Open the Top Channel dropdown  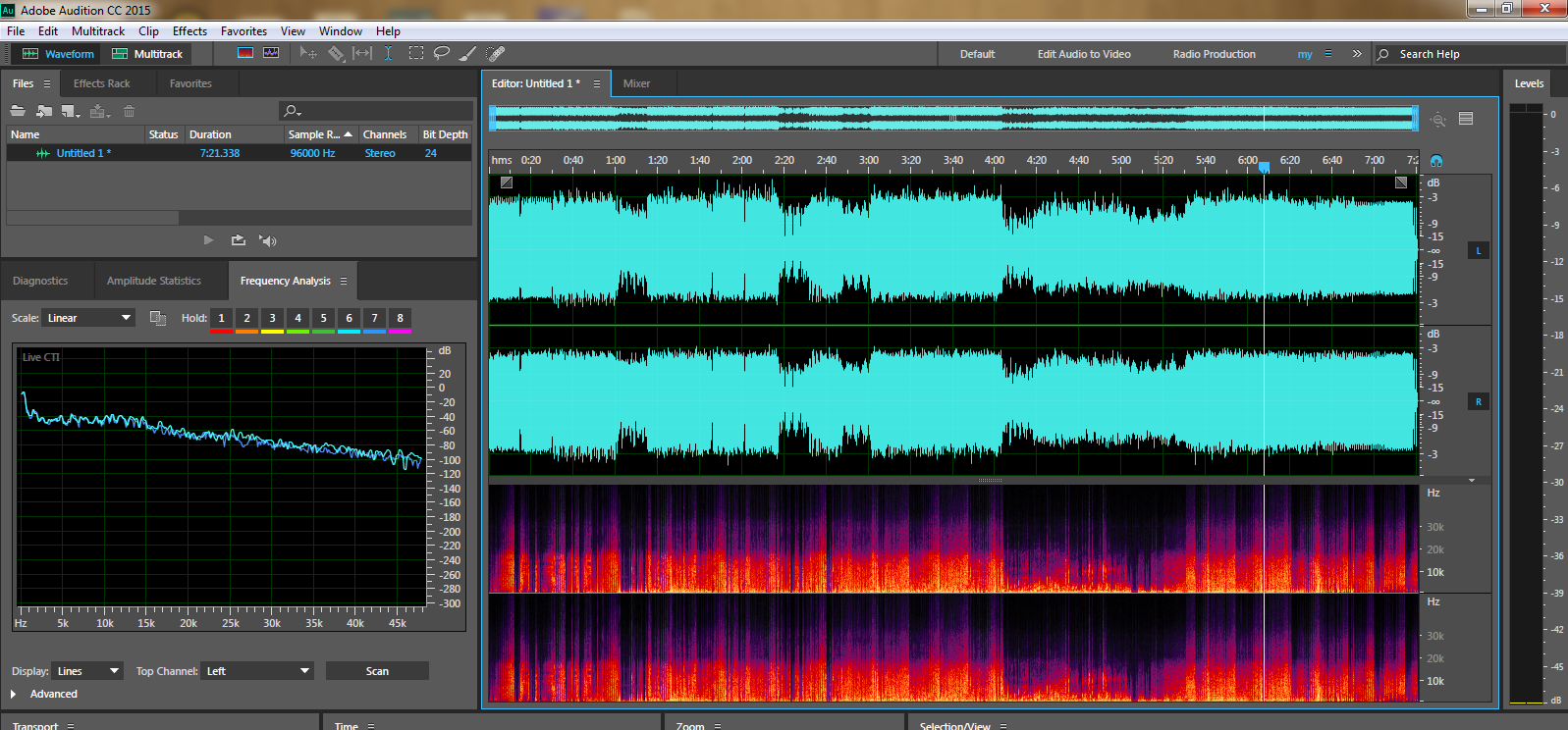click(257, 671)
